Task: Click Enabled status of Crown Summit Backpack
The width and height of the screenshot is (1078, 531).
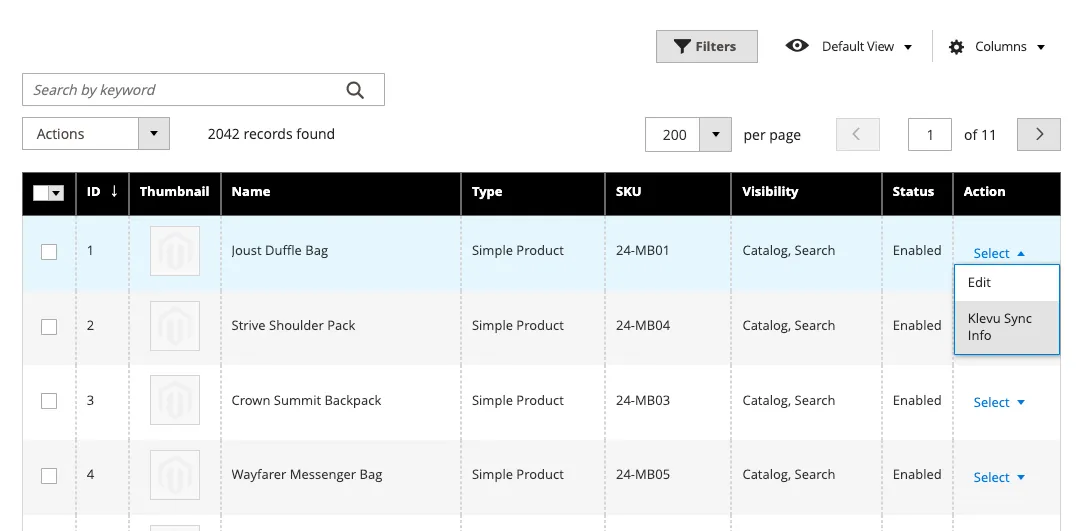Action: click(x=916, y=400)
